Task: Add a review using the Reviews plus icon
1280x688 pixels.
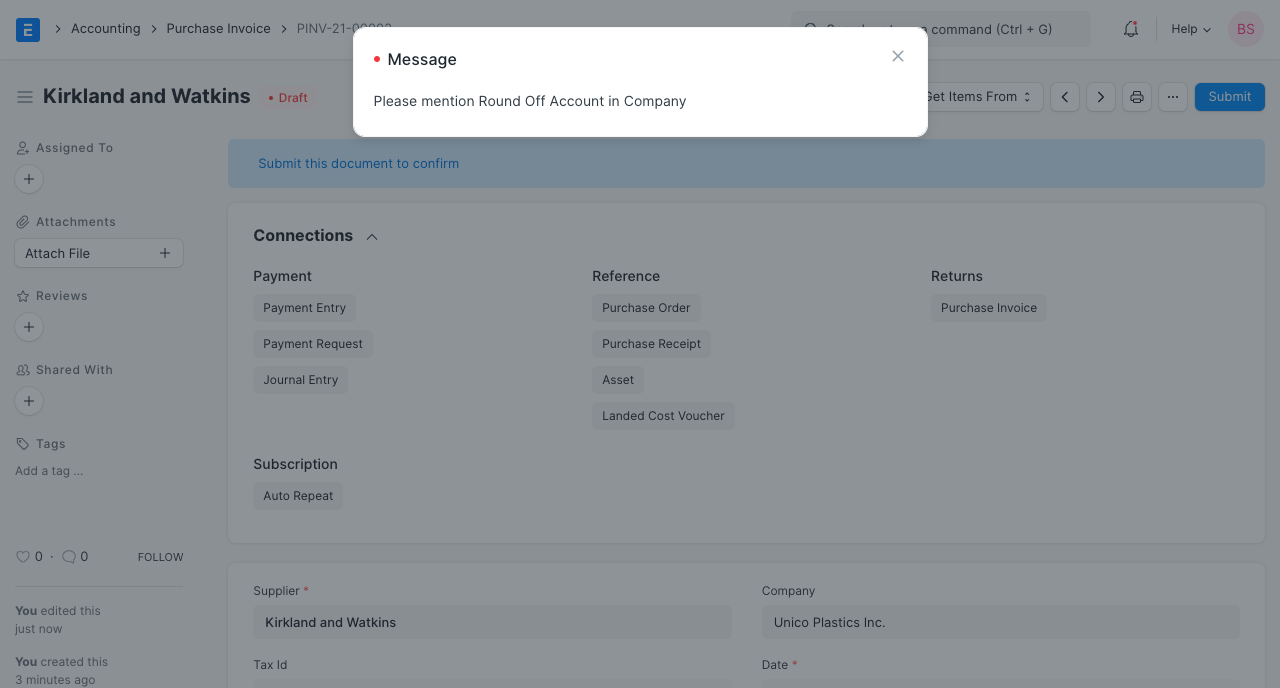Action: (x=28, y=327)
